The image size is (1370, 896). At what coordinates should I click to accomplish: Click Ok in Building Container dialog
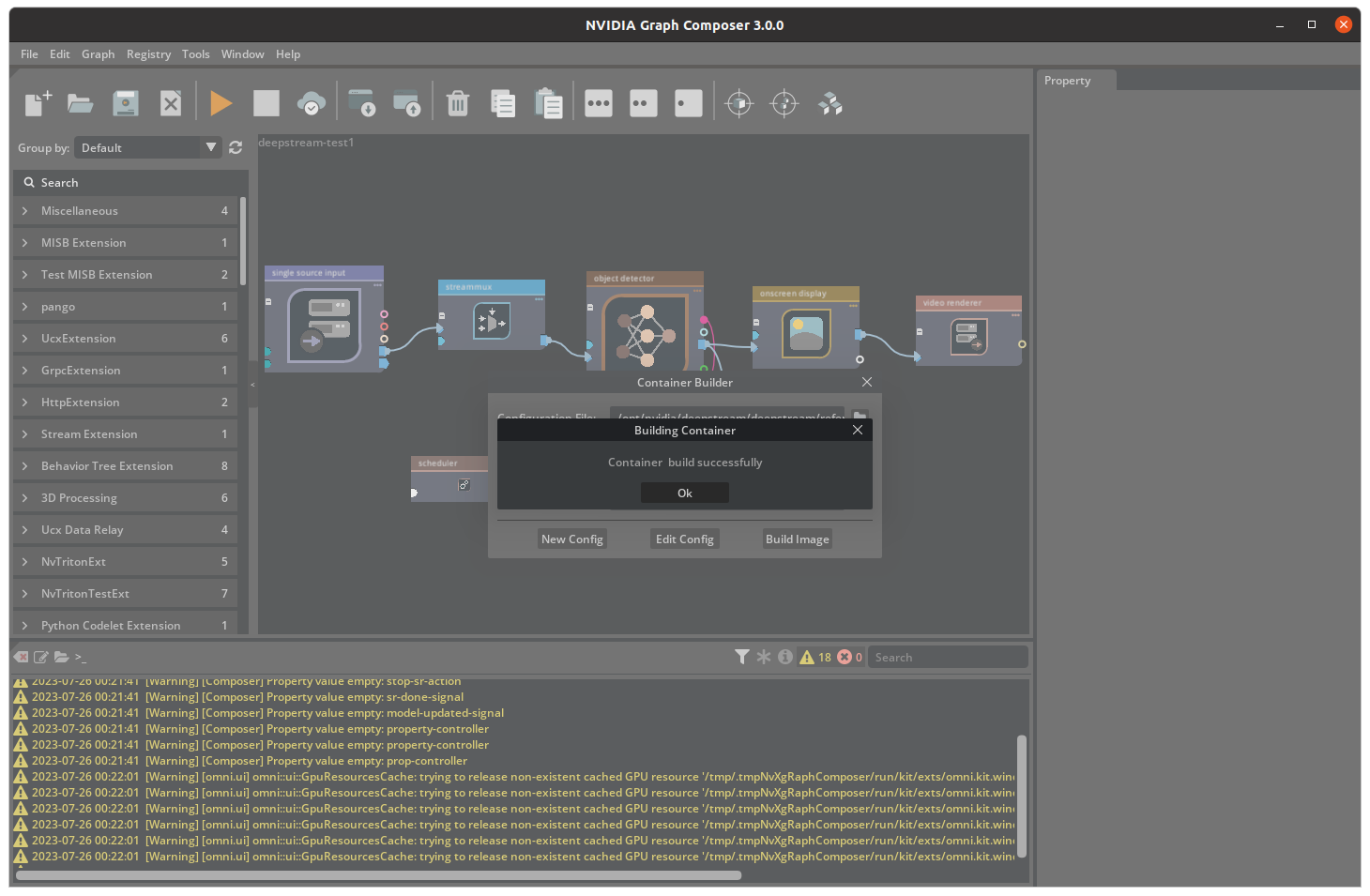685,494
